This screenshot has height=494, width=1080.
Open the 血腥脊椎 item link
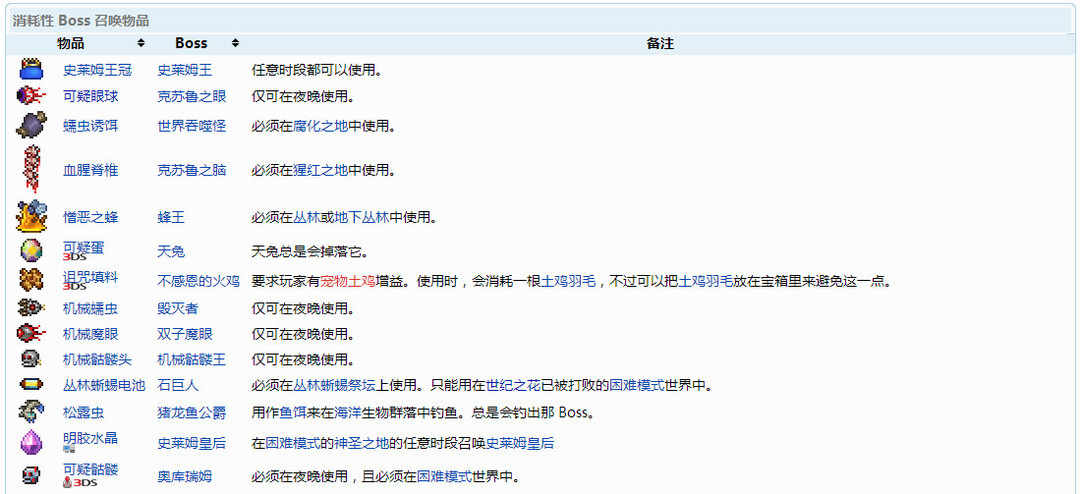coord(90,169)
